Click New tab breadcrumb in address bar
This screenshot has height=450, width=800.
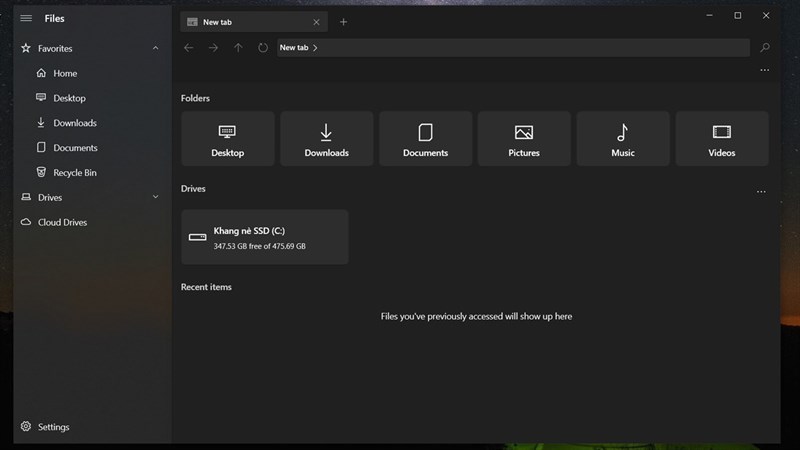pyautogui.click(x=294, y=47)
